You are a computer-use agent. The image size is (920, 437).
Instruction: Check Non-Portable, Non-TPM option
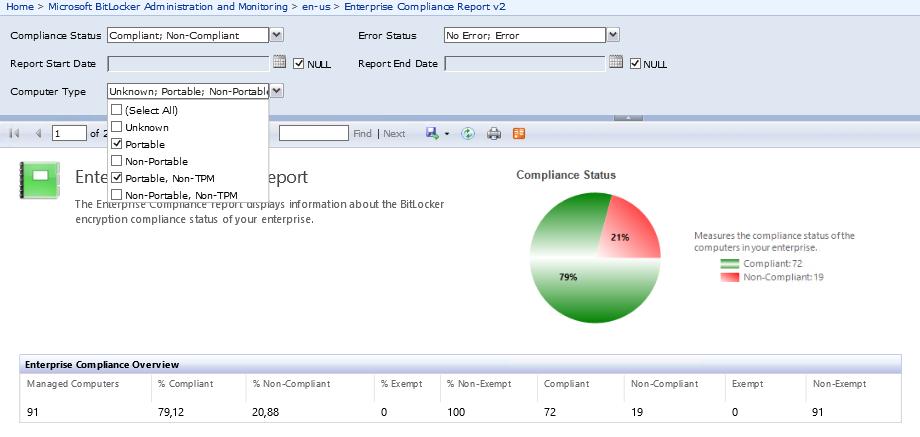pyautogui.click(x=117, y=194)
